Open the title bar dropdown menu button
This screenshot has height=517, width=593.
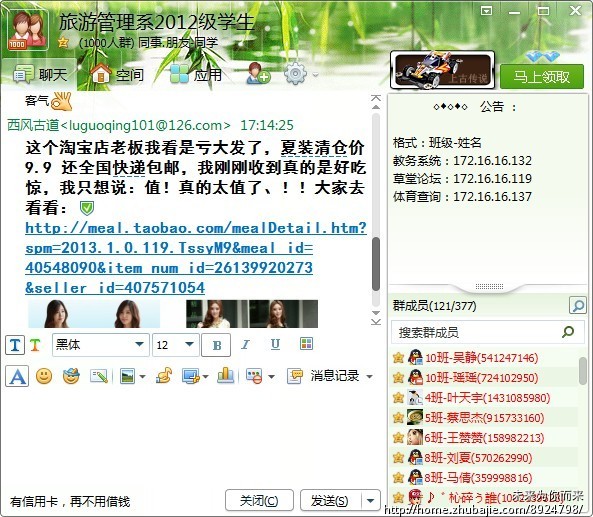486,11
